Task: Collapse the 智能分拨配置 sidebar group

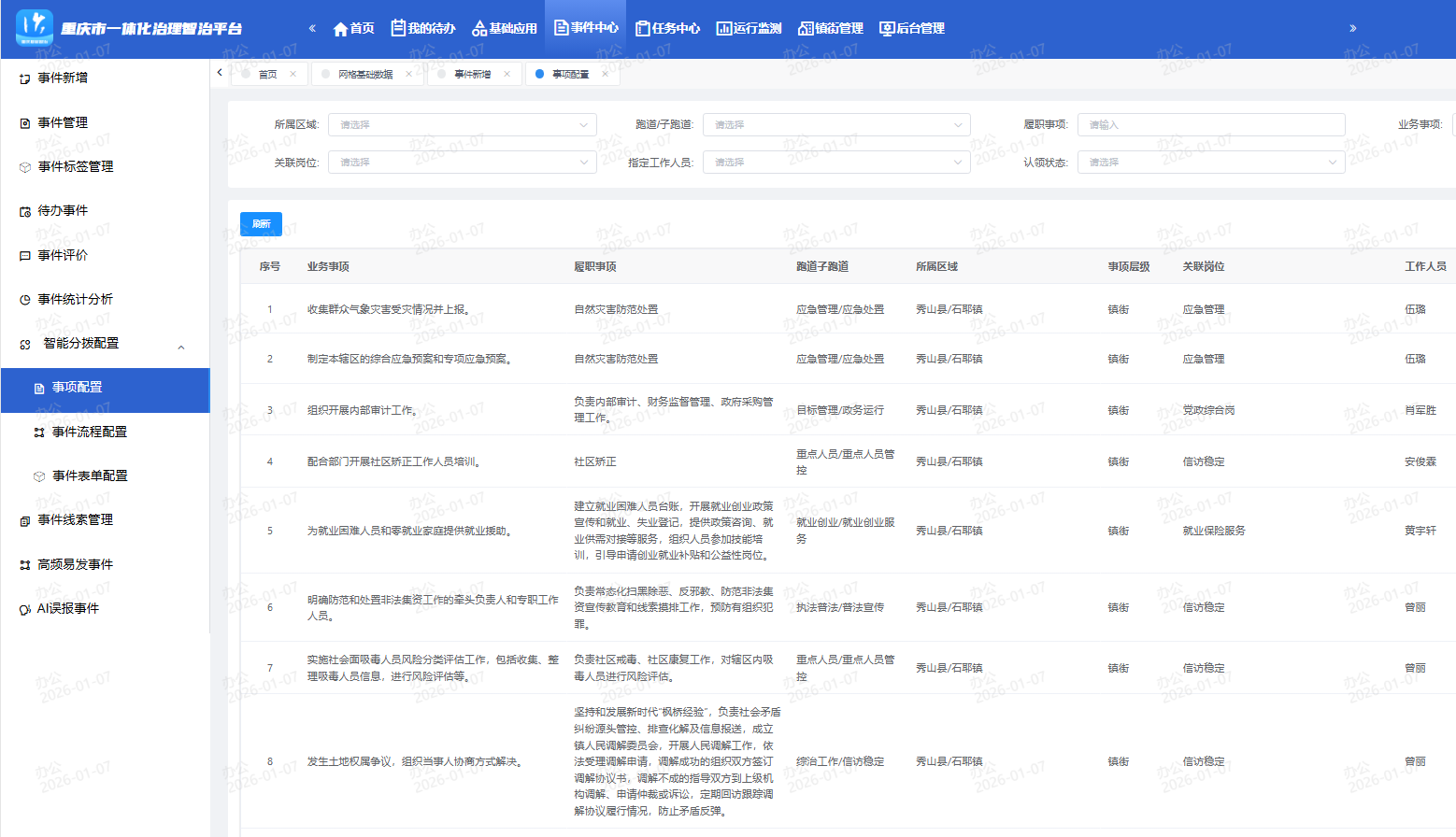Action: click(x=181, y=345)
